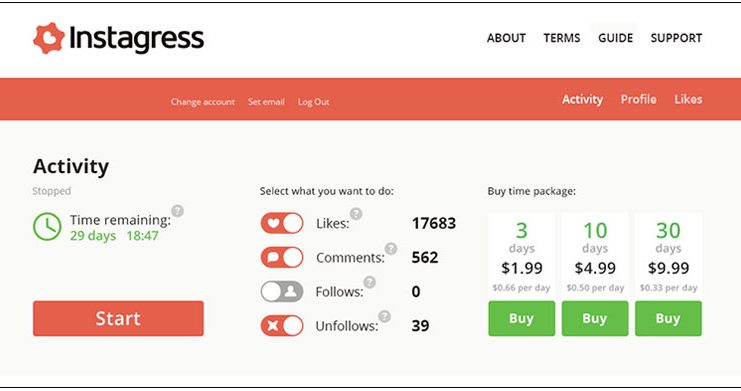Start activity with the red Start button

point(118,318)
